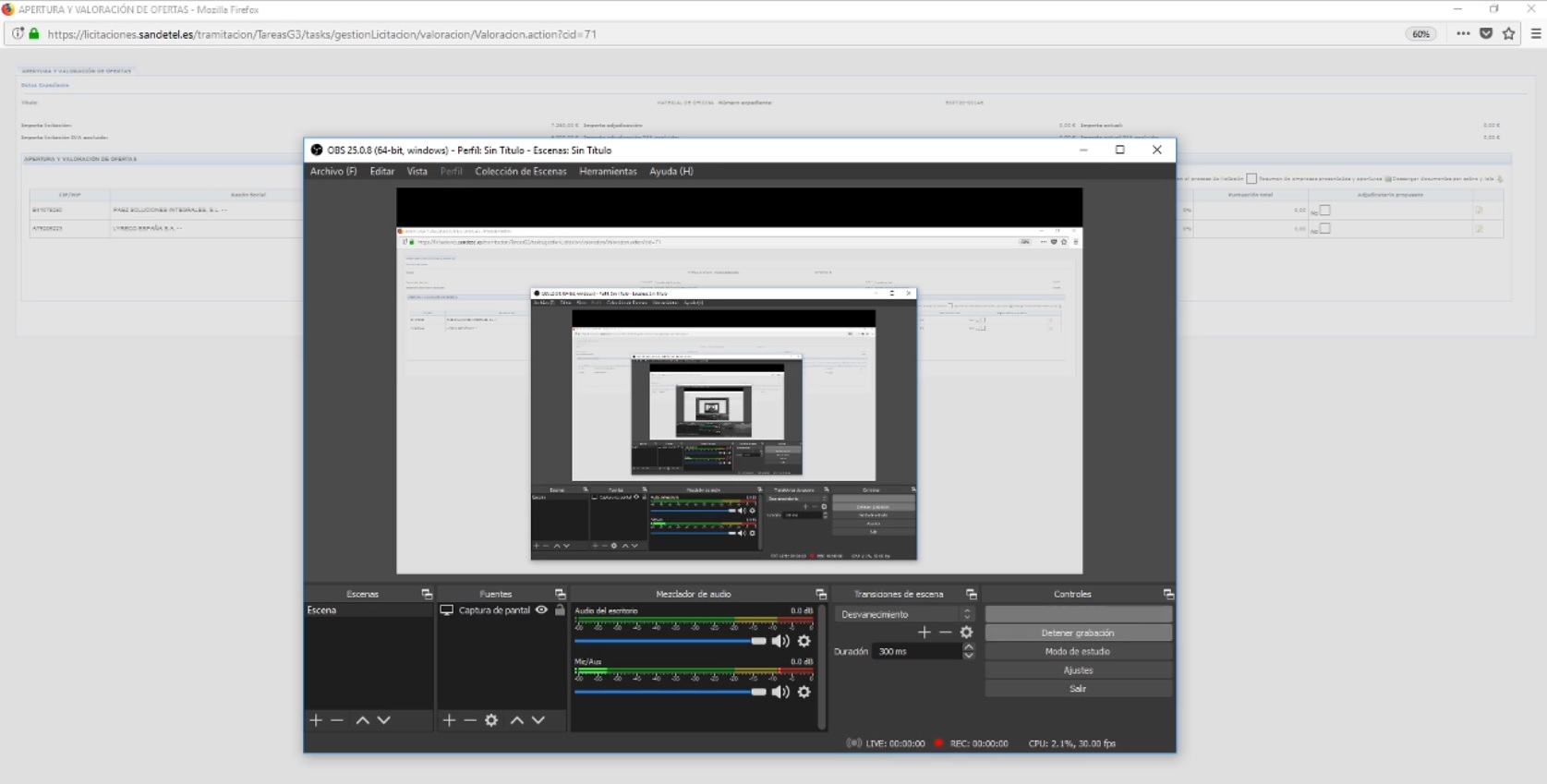Remove the selected source with the minus icon

tap(470, 720)
